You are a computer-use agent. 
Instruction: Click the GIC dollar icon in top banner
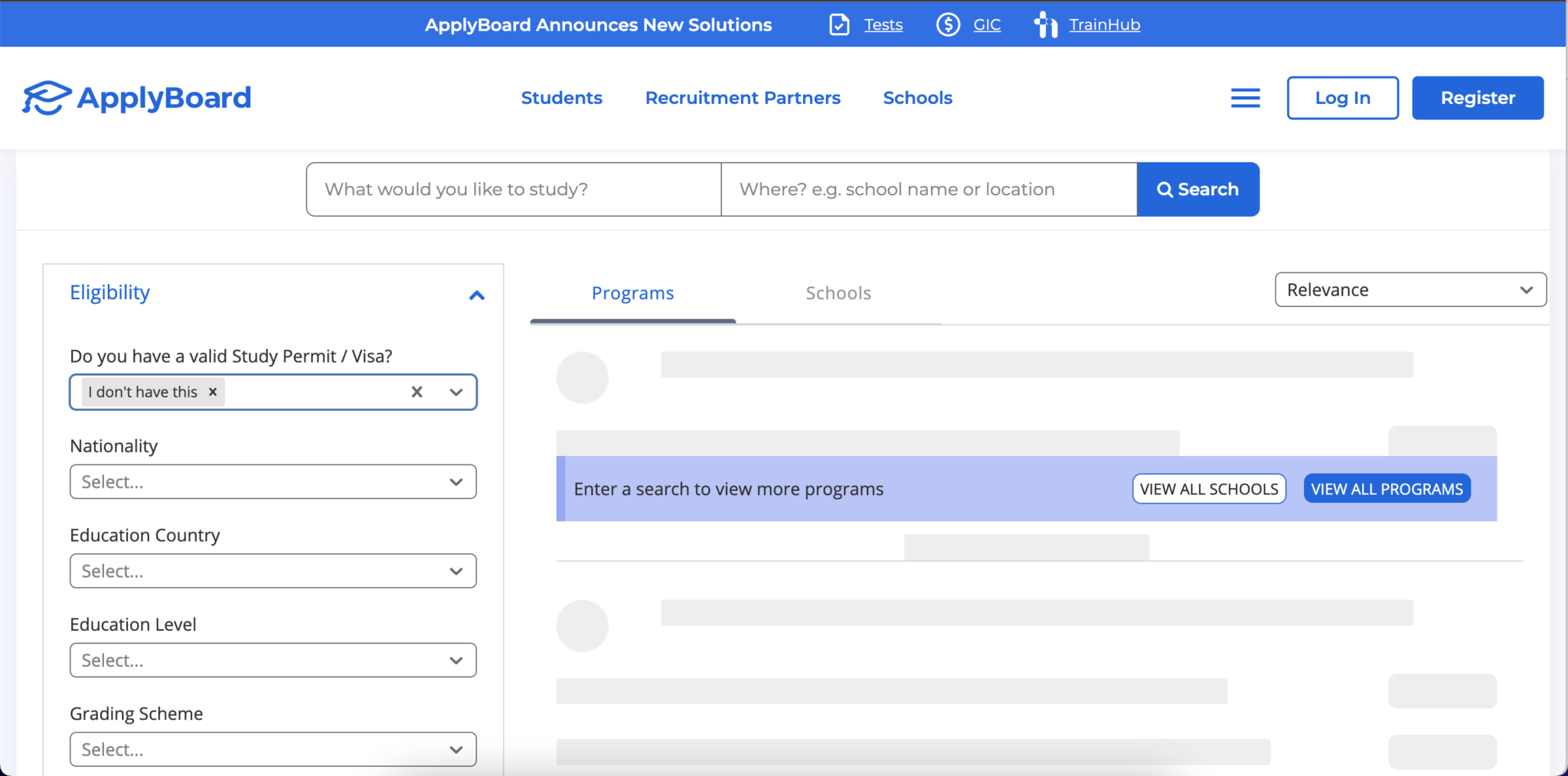pos(948,24)
